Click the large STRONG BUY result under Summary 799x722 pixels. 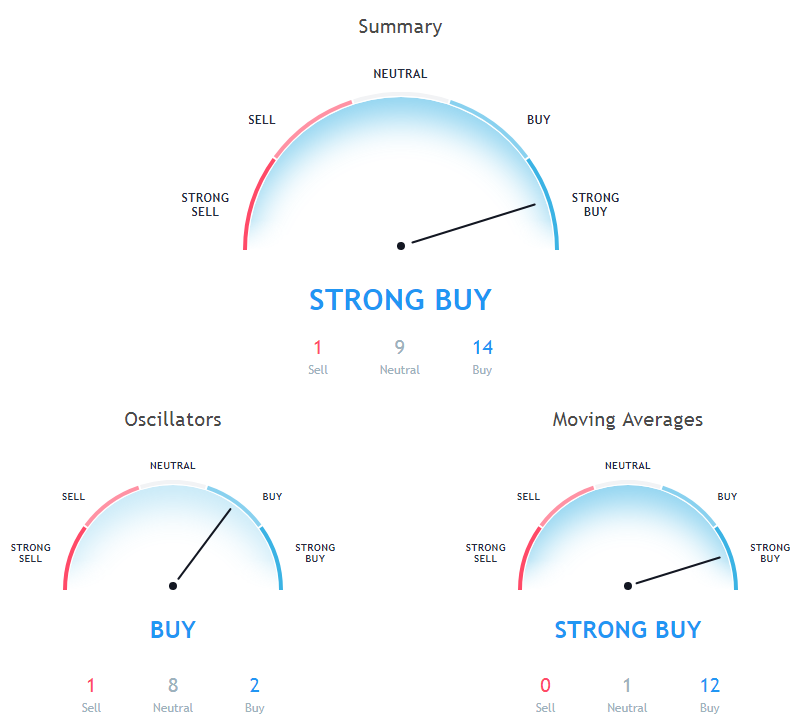400,300
